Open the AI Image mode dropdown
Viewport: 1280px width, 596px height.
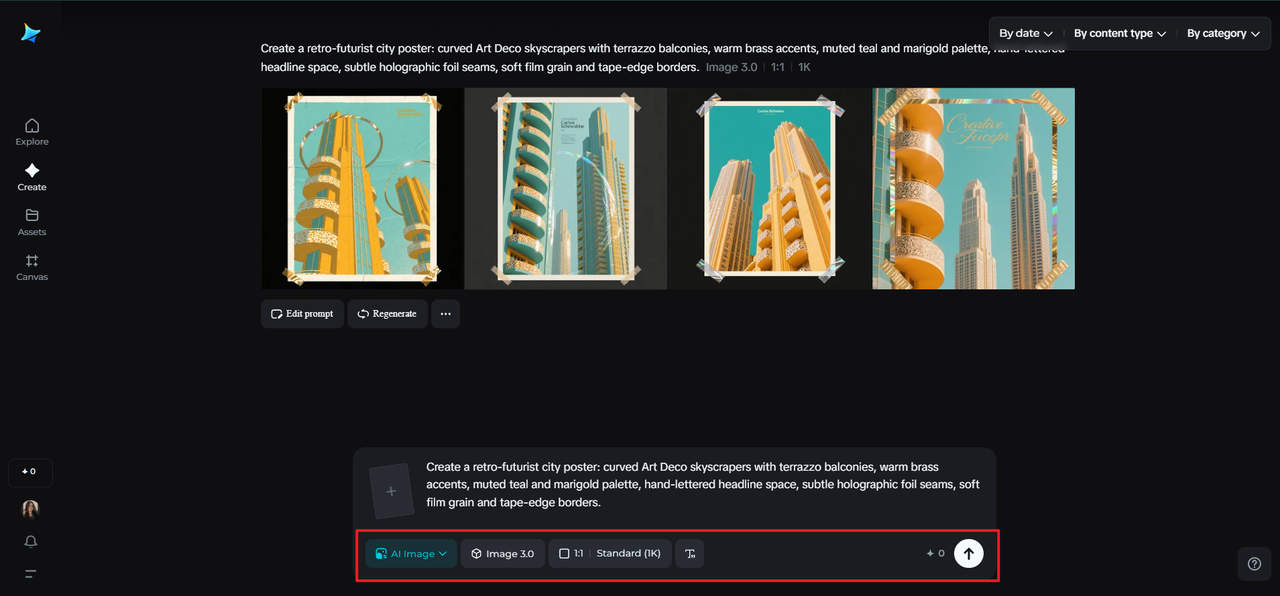click(411, 554)
